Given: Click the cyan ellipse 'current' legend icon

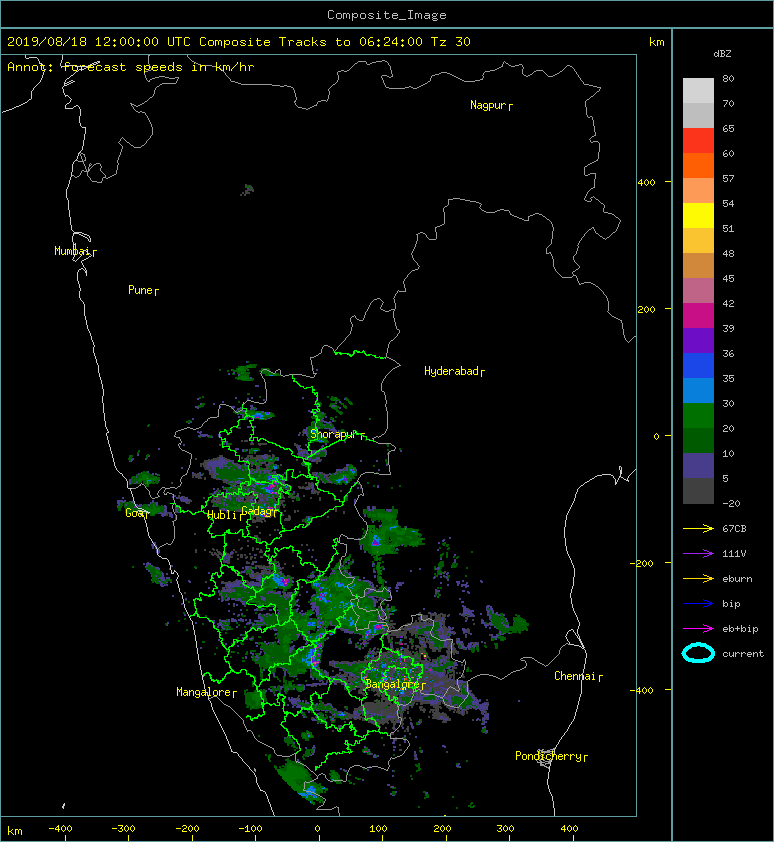Looking at the screenshot, I should [x=698, y=653].
